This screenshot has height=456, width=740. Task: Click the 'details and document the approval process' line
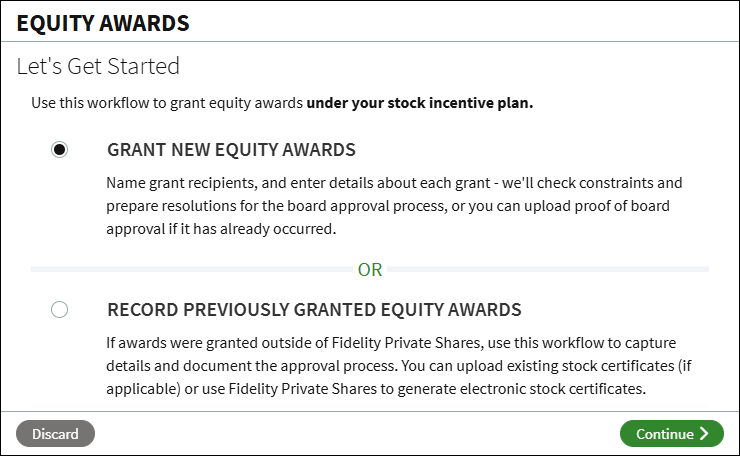[399, 366]
